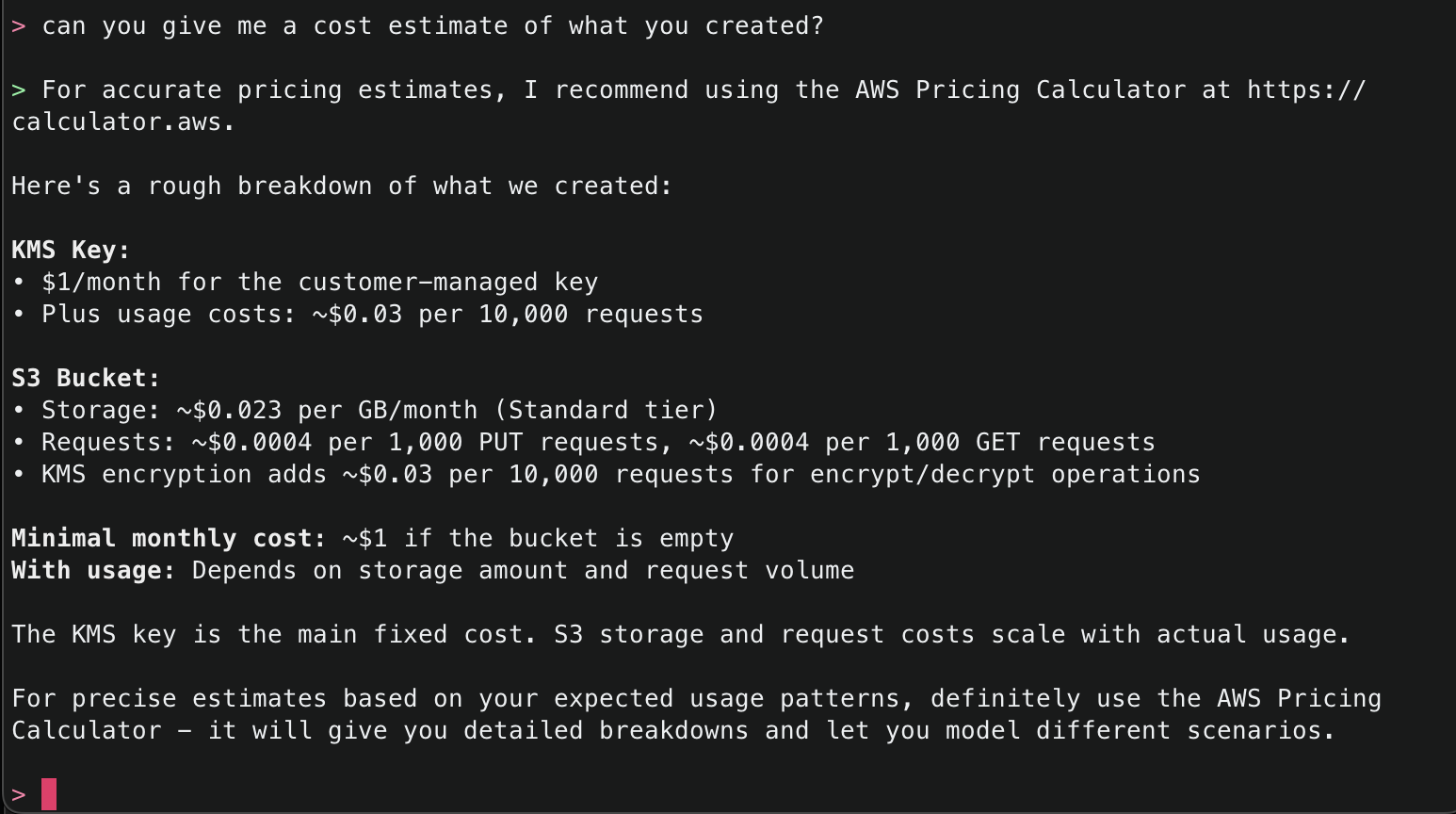Screen dimensions: 1456x814
Task: Click the pink cursor at the empty prompt
Action: click(49, 794)
